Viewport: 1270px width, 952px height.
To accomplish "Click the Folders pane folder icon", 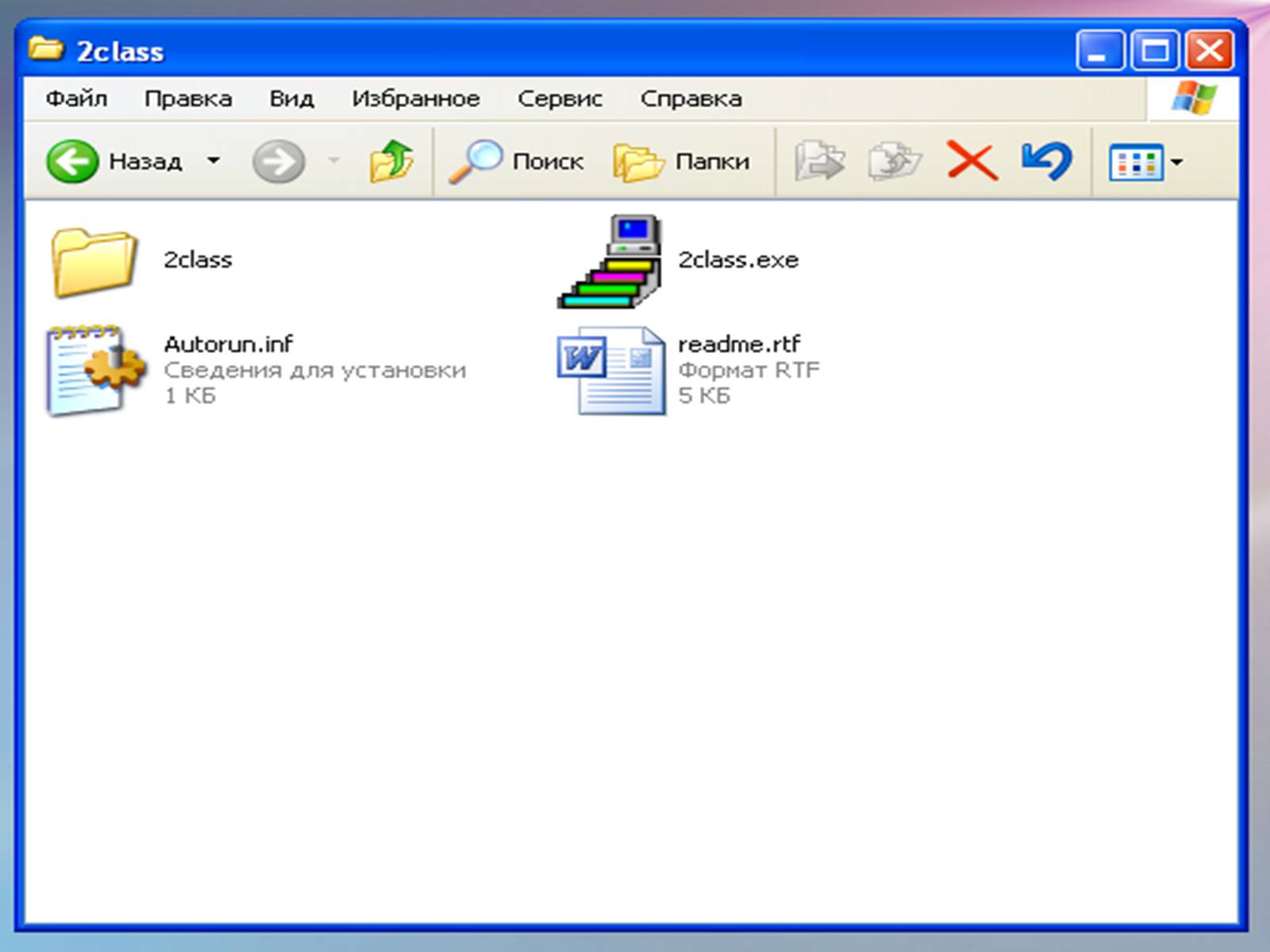I will pyautogui.click(x=639, y=162).
